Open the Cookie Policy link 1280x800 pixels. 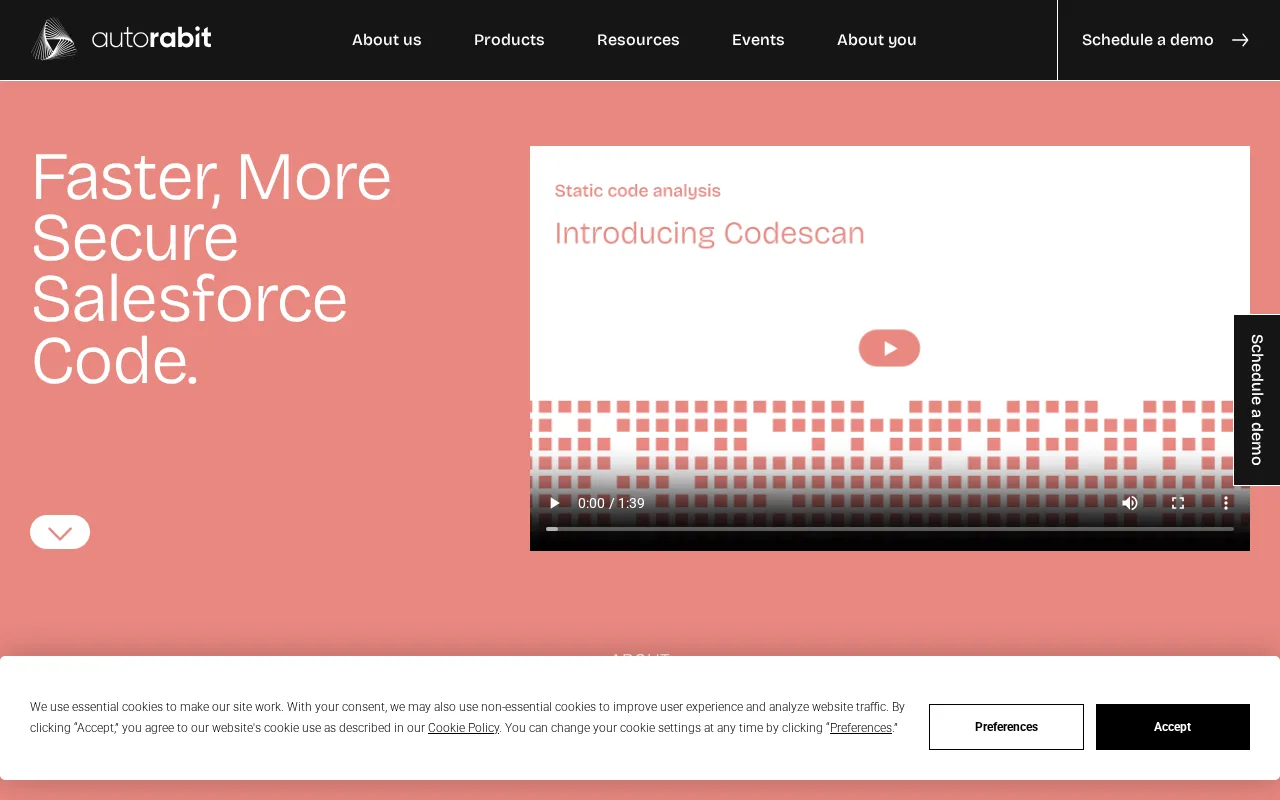pyautogui.click(x=463, y=728)
